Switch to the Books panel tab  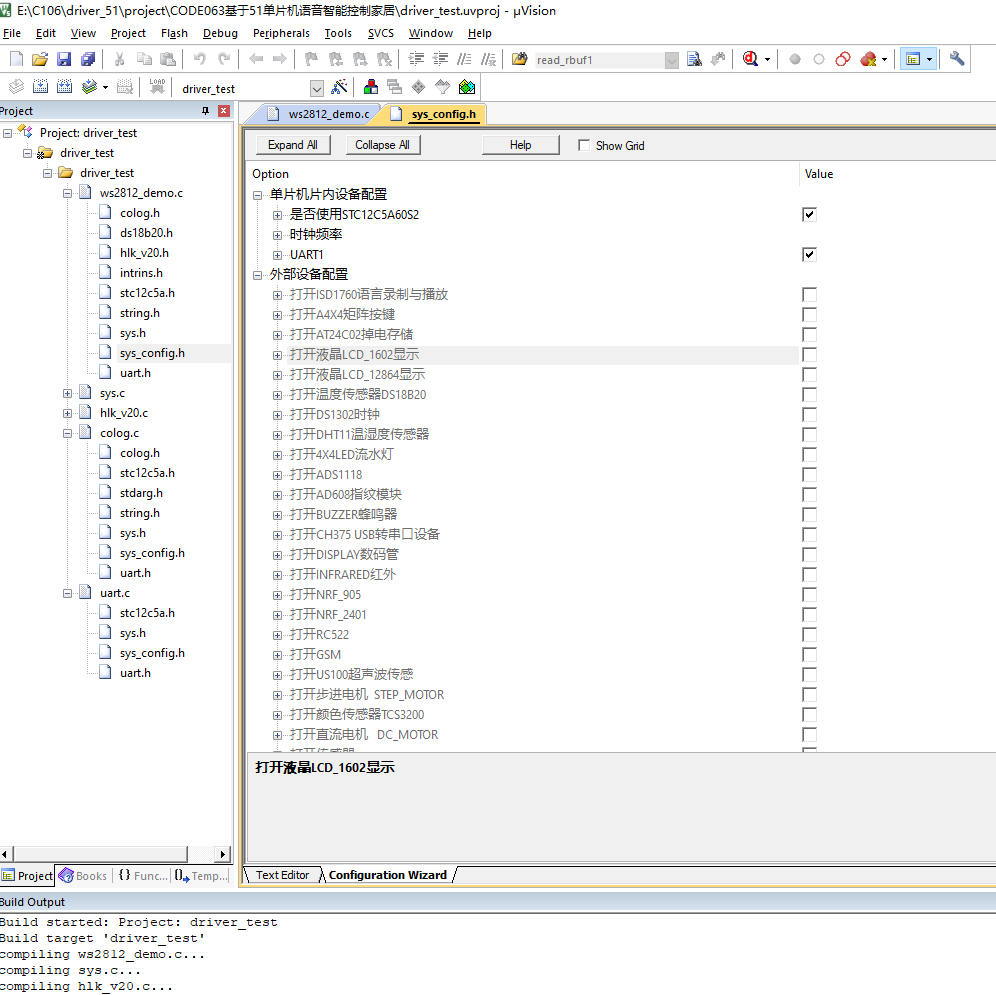tap(83, 876)
